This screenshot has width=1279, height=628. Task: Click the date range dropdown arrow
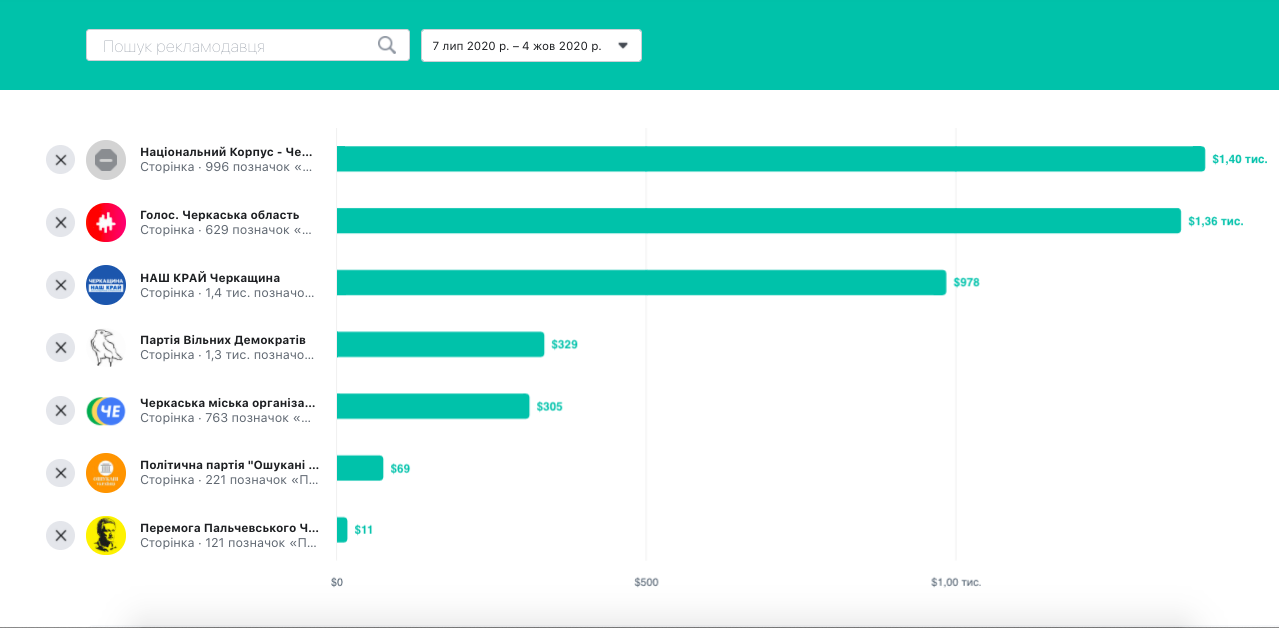click(x=623, y=46)
